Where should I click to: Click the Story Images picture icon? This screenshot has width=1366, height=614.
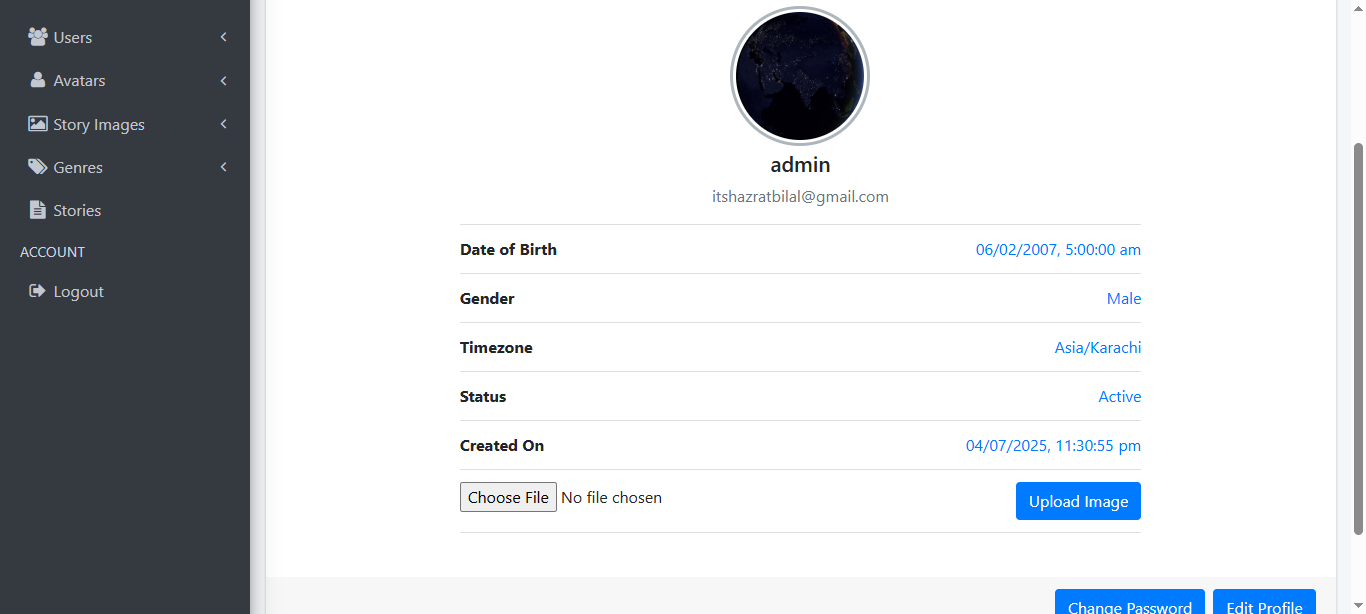coord(38,124)
